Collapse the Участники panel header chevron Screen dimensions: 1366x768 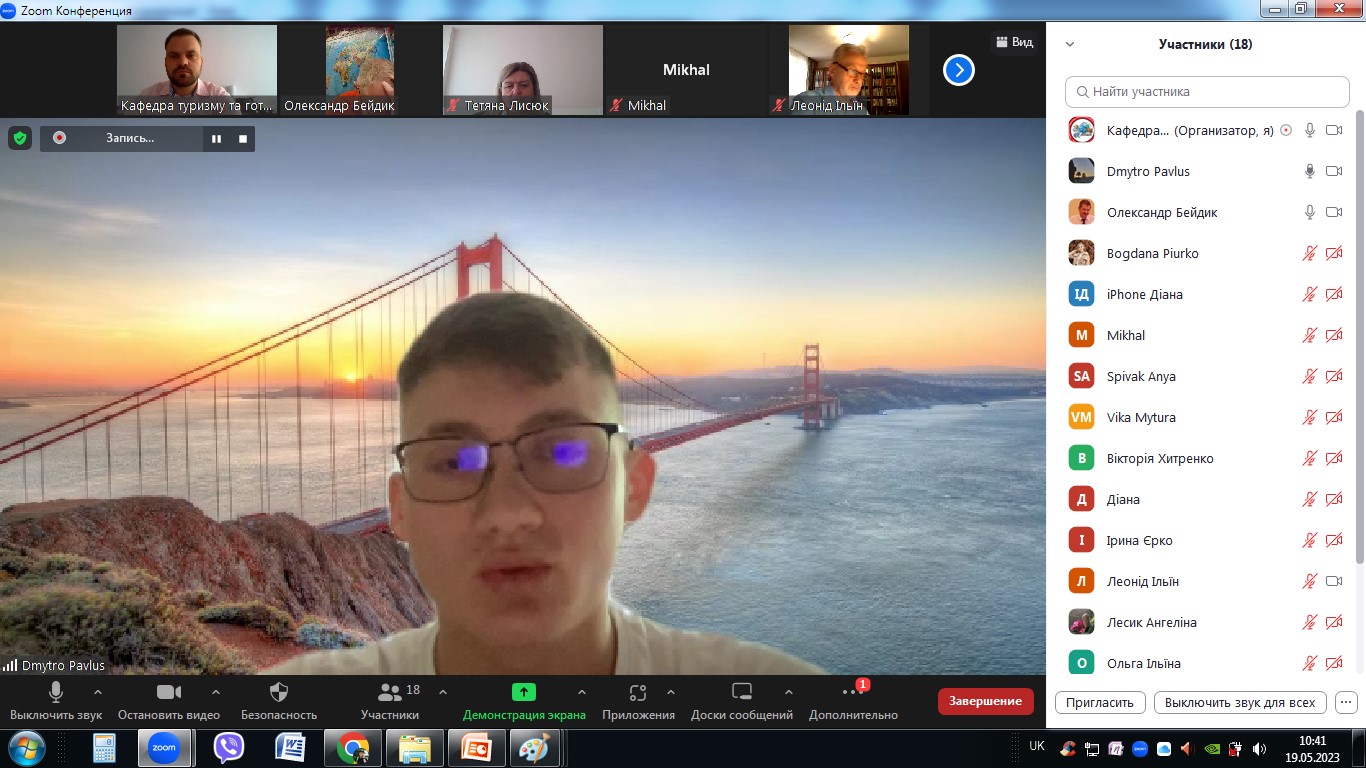1070,44
